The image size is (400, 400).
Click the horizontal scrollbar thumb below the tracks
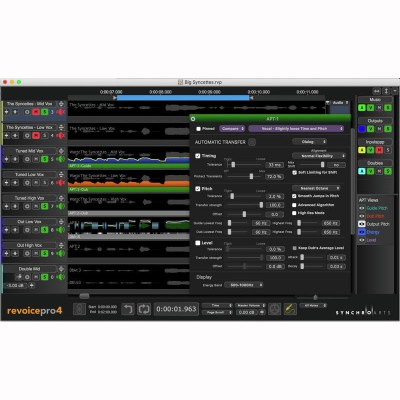(x=84, y=296)
